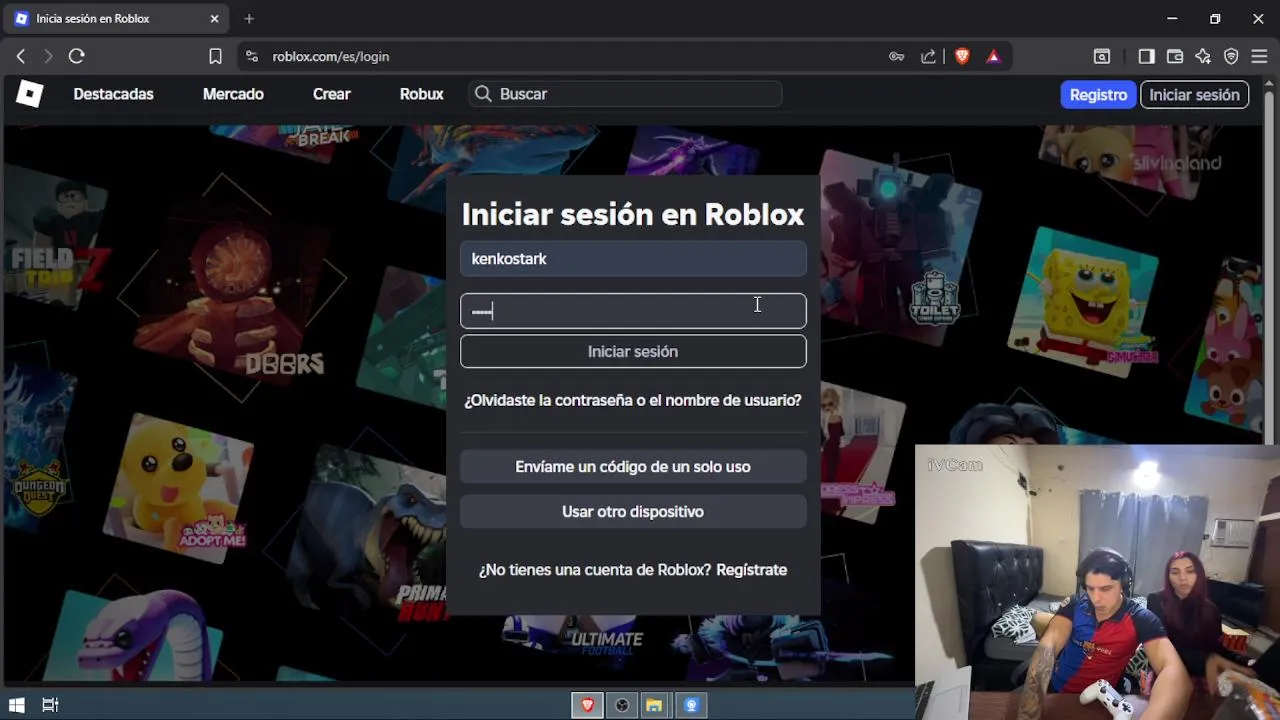This screenshot has width=1280, height=720.
Task: Open the iVCam webcam taskbar icon
Action: (x=691, y=705)
